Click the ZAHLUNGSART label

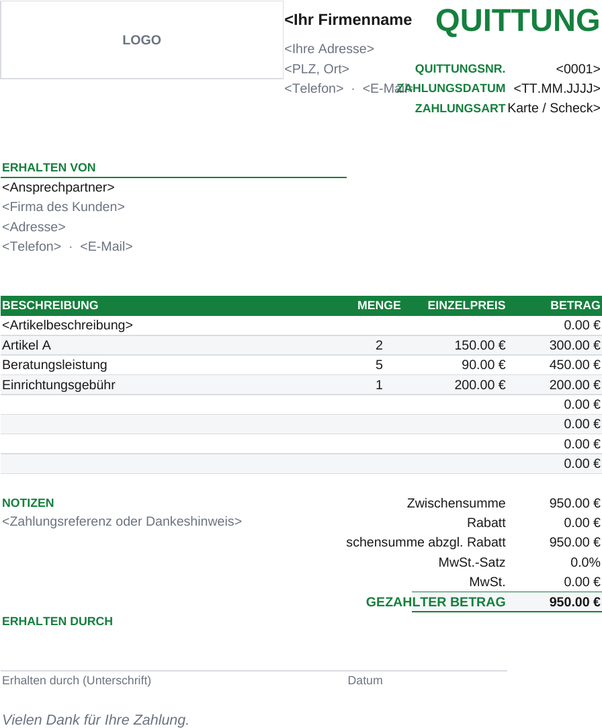click(x=460, y=108)
